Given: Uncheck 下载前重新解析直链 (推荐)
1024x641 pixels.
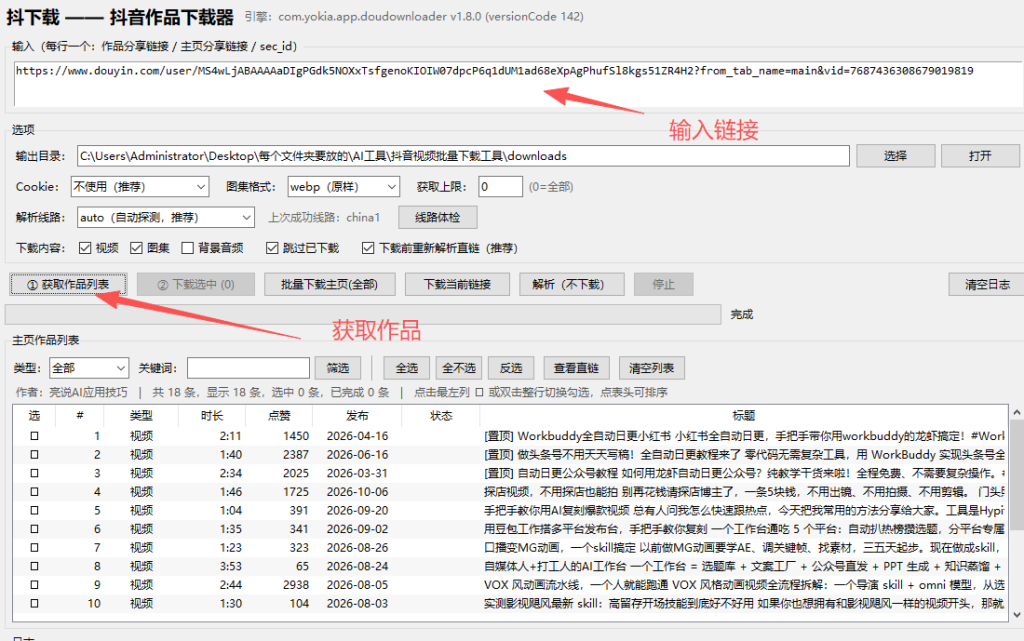Looking at the screenshot, I should tap(368, 248).
